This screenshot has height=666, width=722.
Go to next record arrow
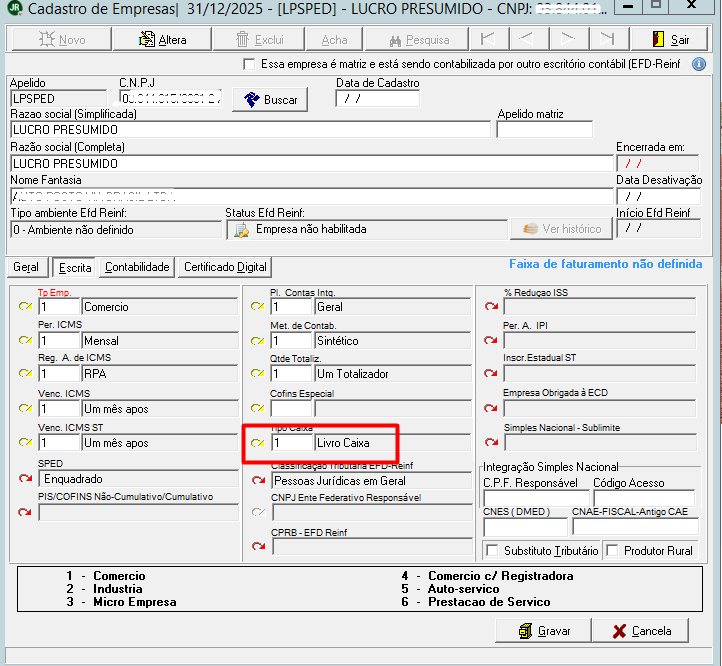point(569,39)
